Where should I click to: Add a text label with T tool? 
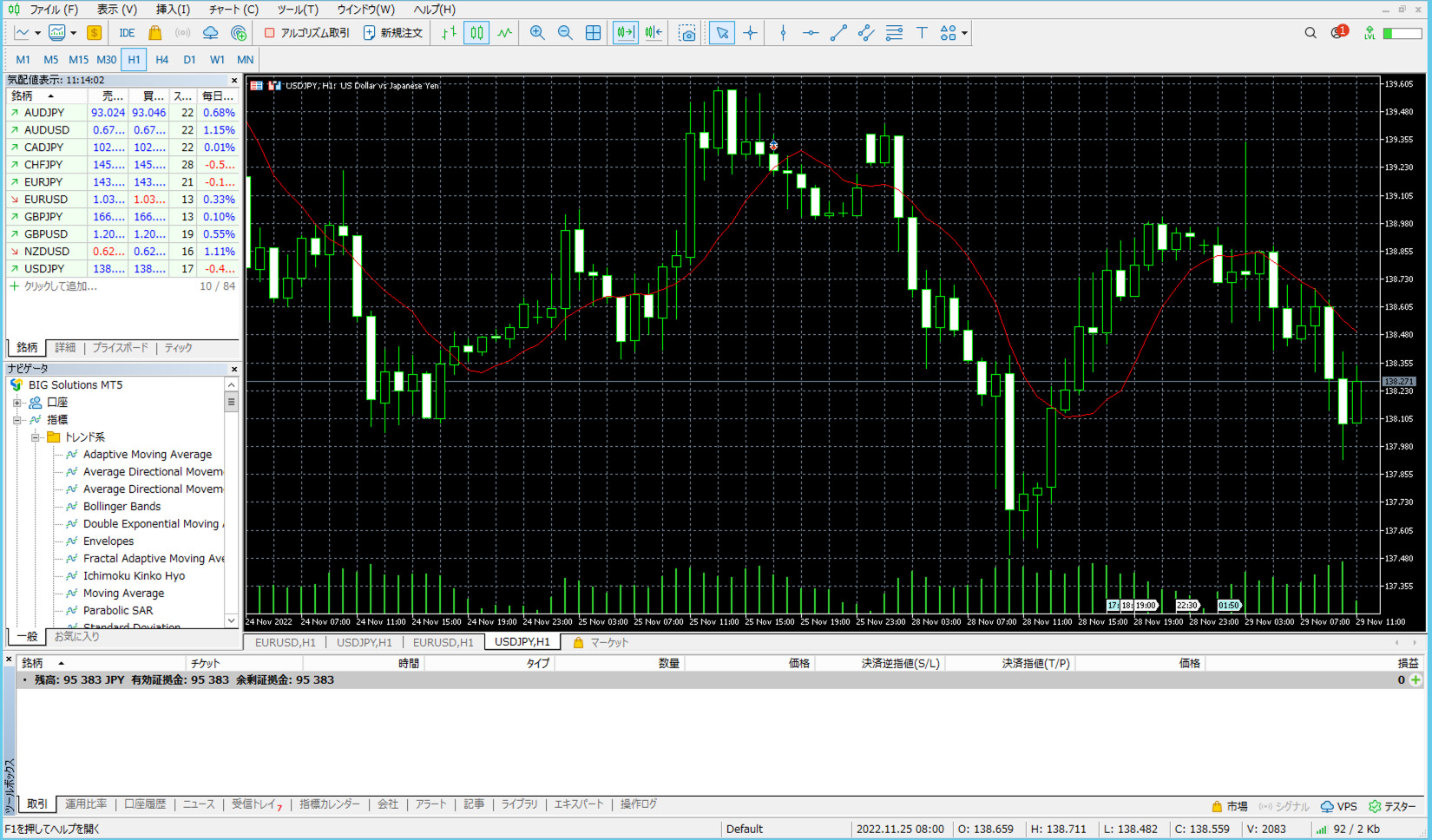[x=922, y=33]
